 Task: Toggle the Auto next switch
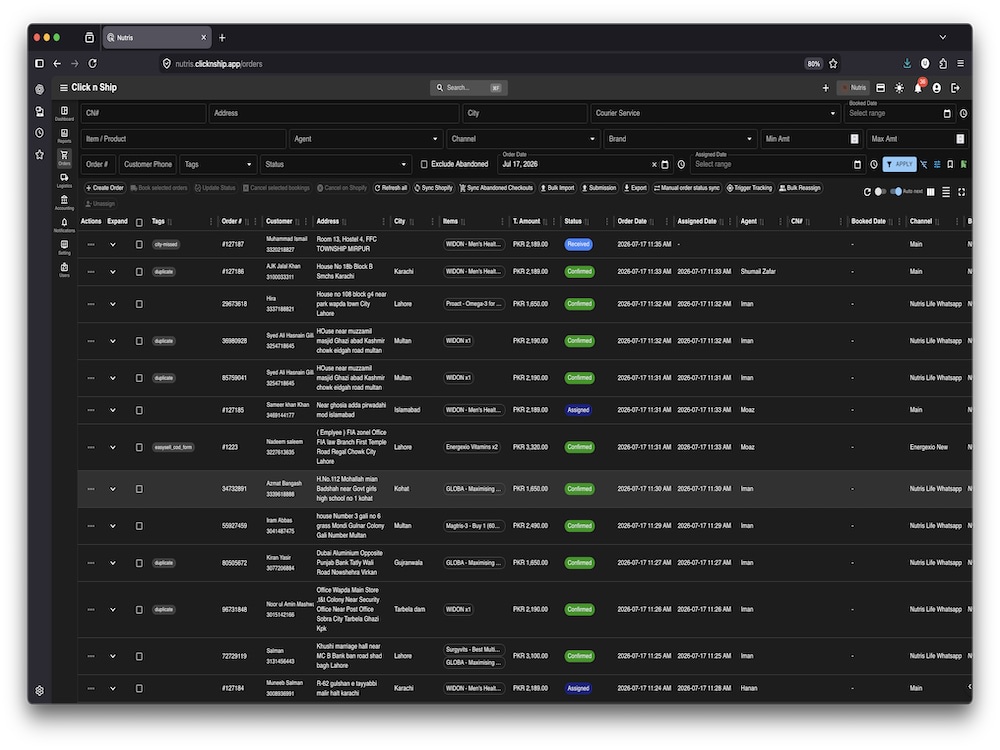[x=896, y=191]
